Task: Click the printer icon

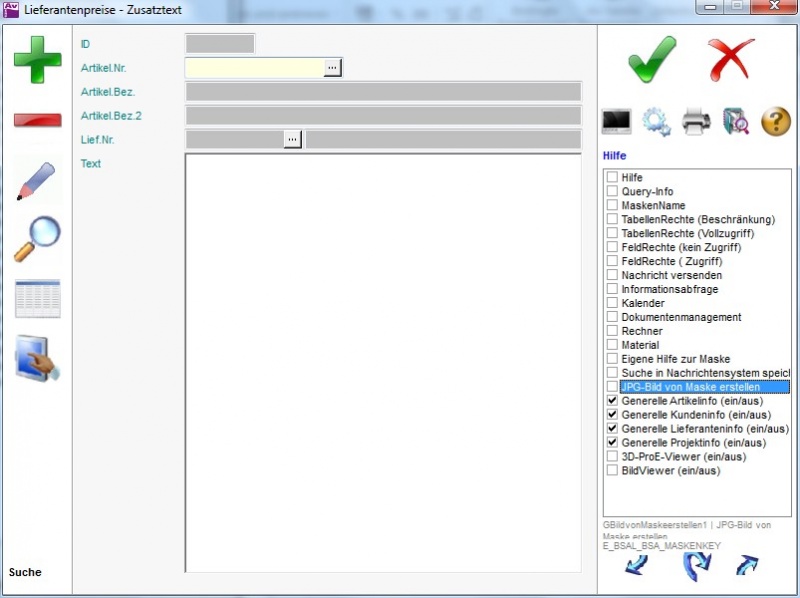Action: click(x=696, y=122)
